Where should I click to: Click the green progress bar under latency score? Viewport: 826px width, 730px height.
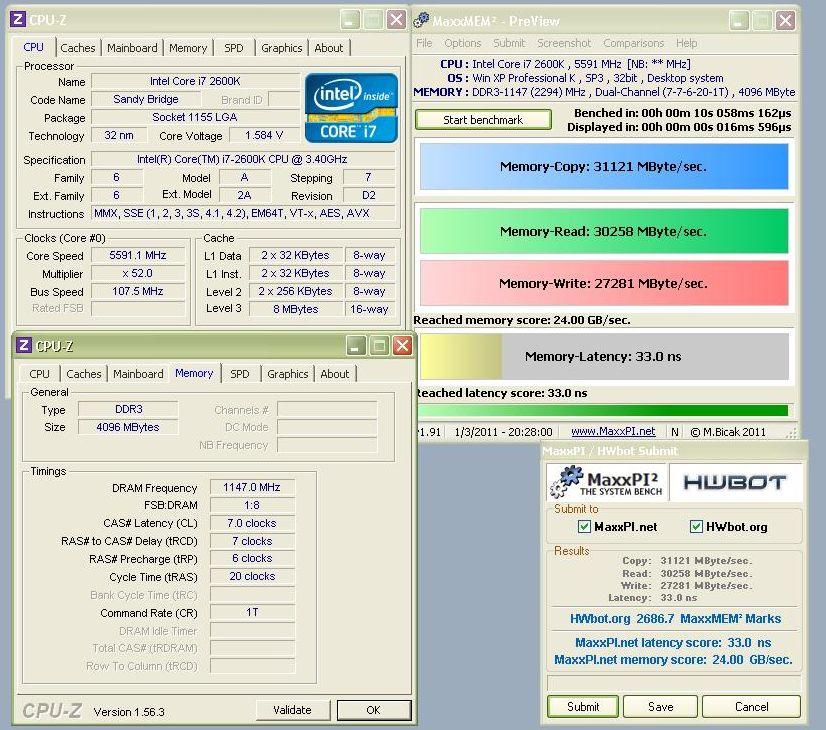click(603, 410)
